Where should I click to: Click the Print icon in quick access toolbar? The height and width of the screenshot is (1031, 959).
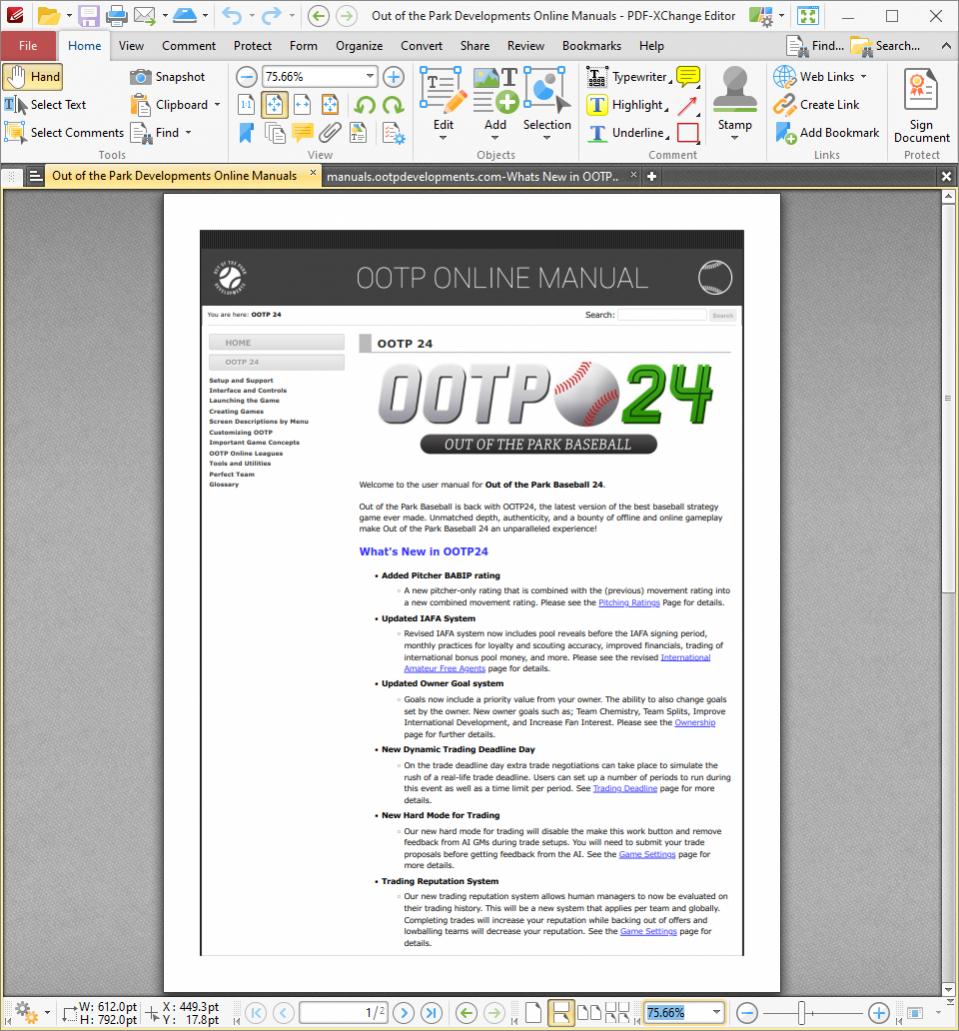pos(116,15)
